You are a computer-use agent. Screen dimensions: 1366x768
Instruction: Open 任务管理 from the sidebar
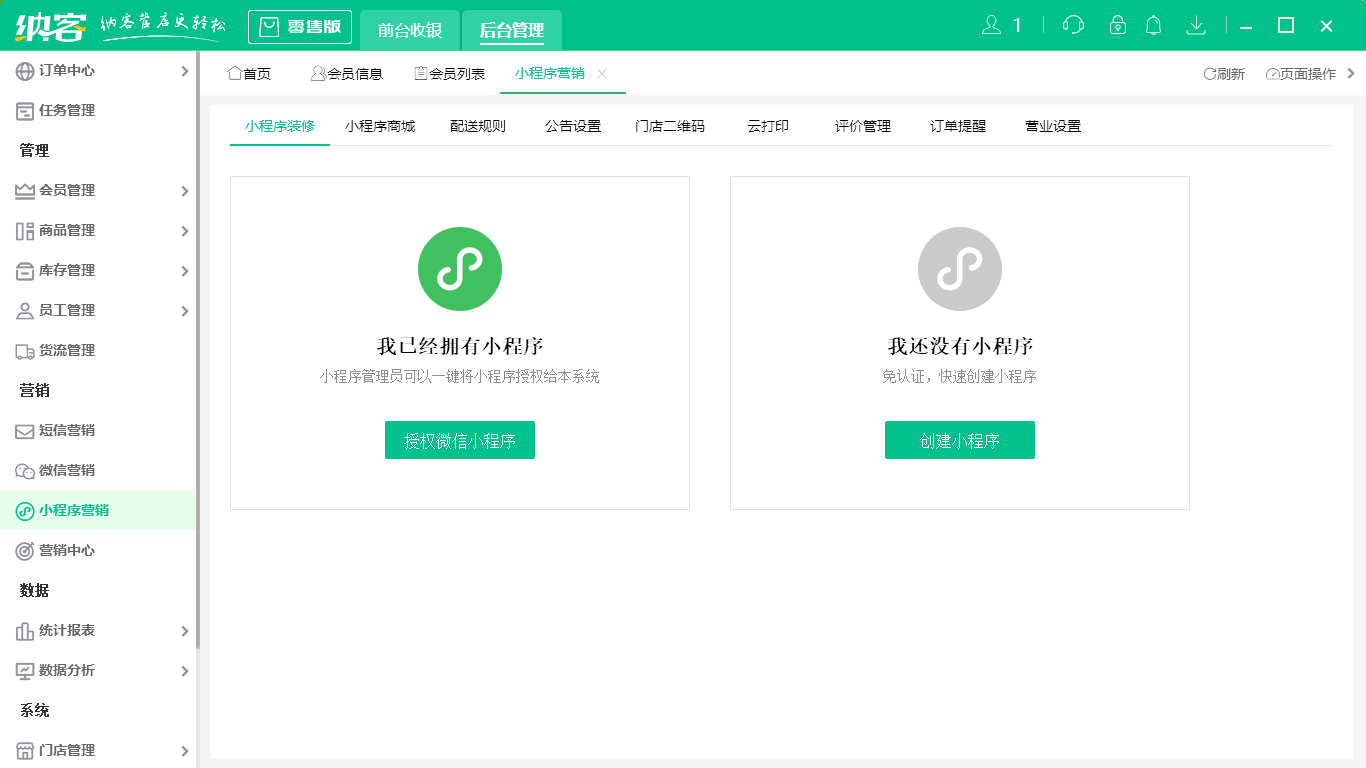pyautogui.click(x=58, y=110)
